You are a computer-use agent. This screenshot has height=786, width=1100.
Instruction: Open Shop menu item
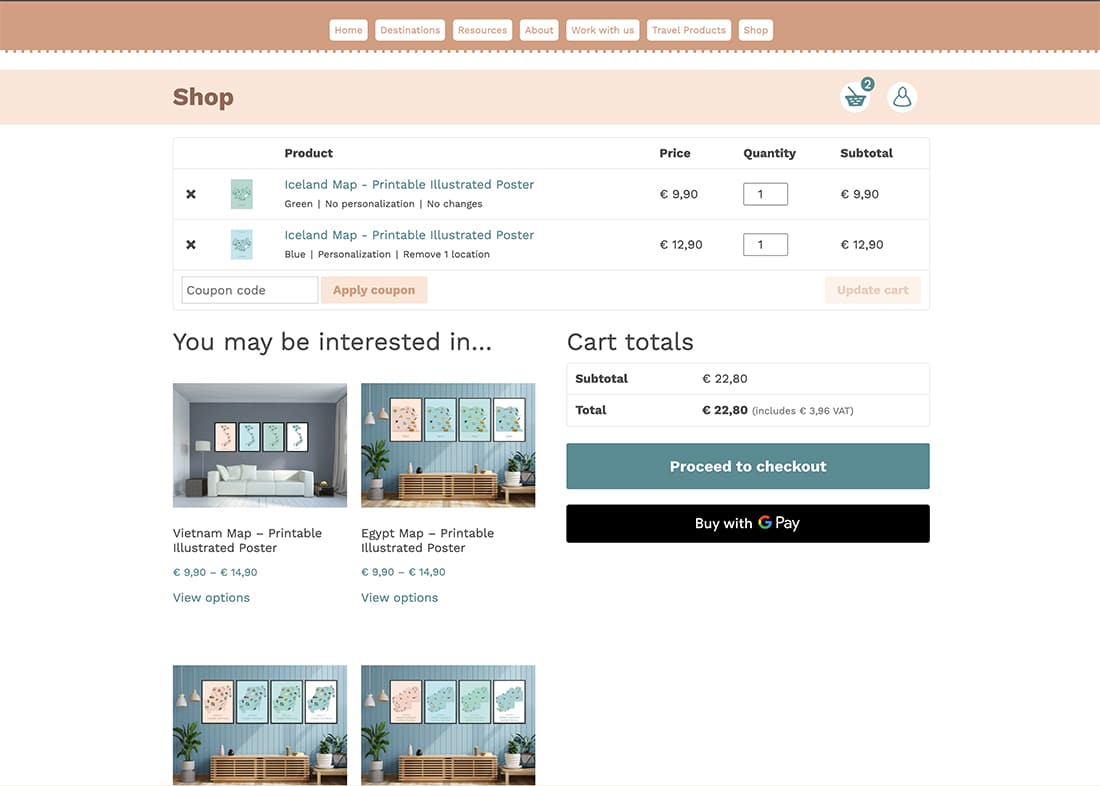756,30
